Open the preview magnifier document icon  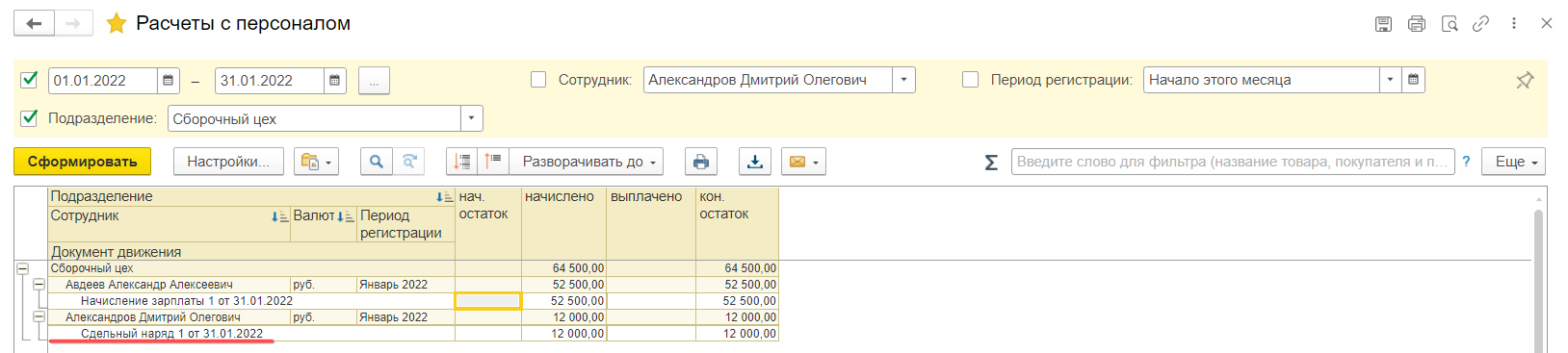click(x=1449, y=23)
